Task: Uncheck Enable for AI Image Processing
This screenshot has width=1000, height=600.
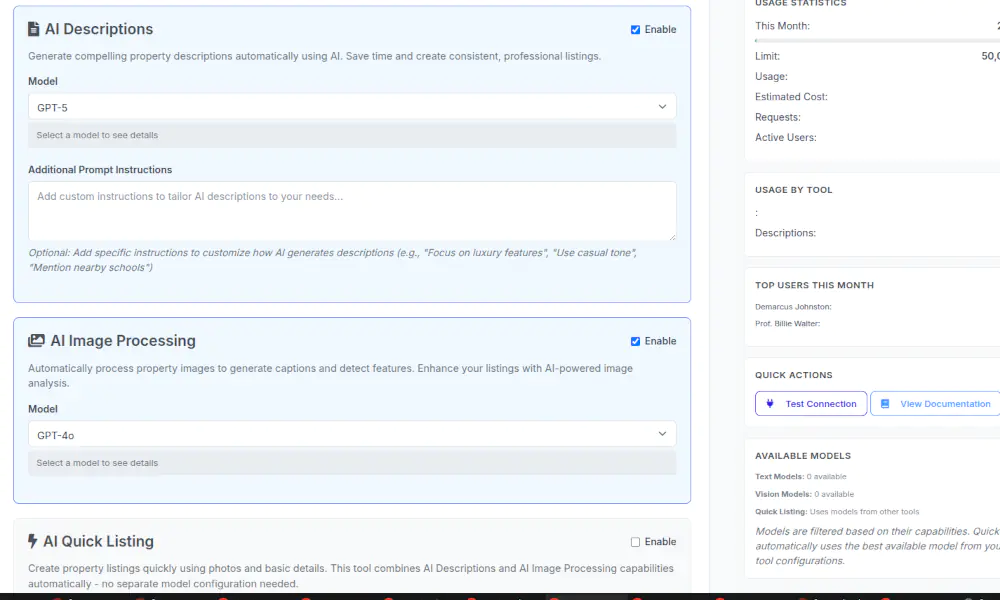Action: (636, 341)
